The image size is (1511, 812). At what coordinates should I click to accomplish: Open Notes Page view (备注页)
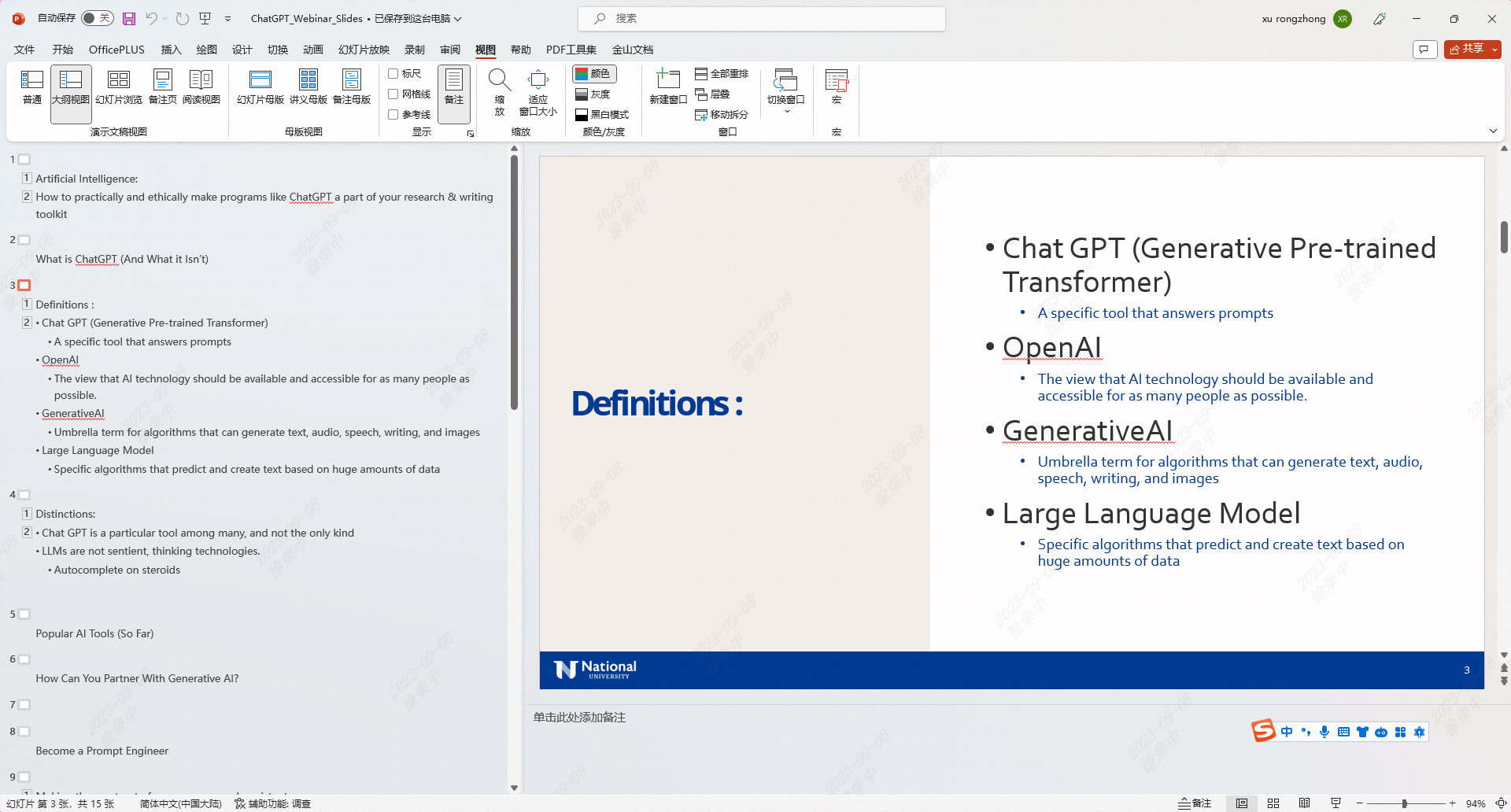[163, 87]
